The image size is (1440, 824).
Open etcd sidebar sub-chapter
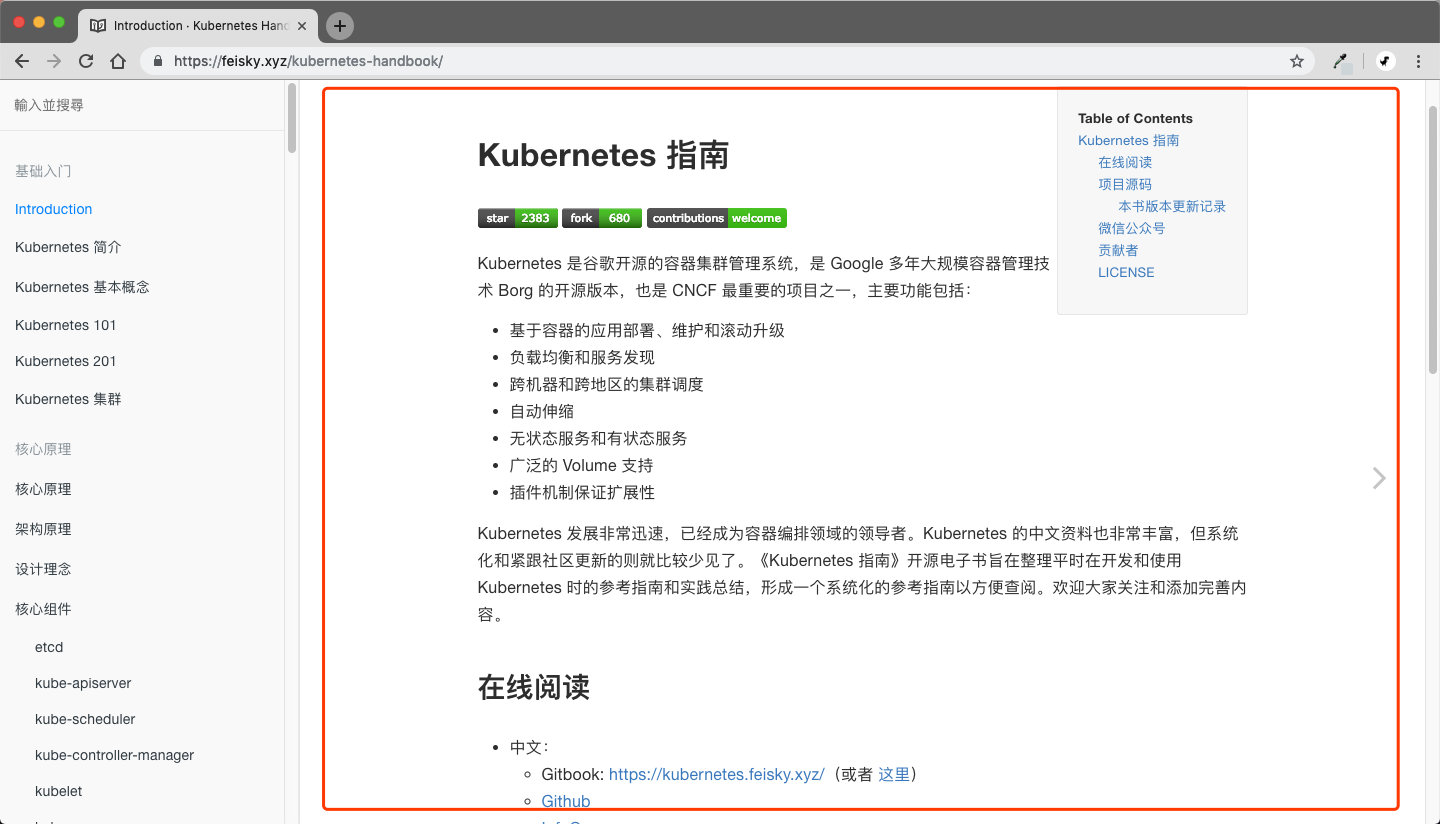point(49,647)
